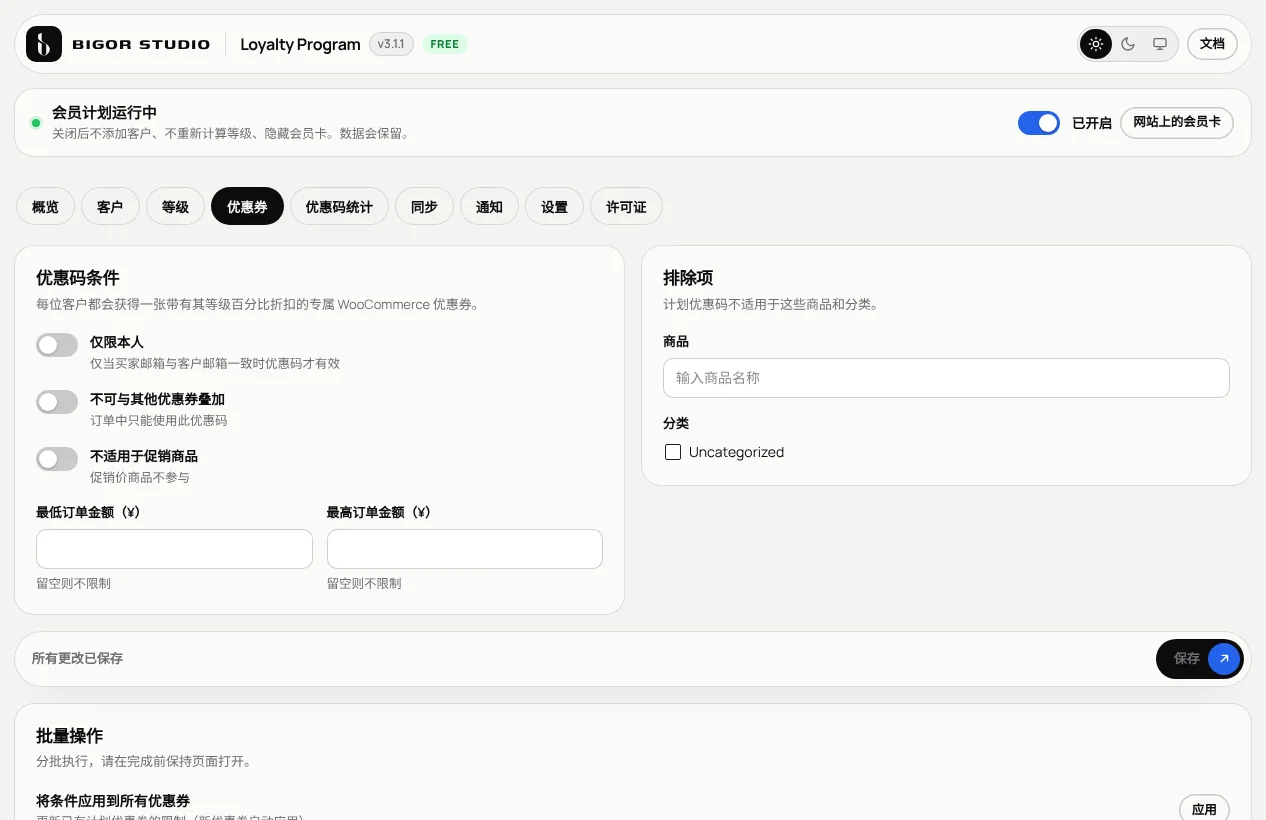Click the Bigor Studio logo icon
Viewport: 1266px width, 820px height.
(44, 44)
